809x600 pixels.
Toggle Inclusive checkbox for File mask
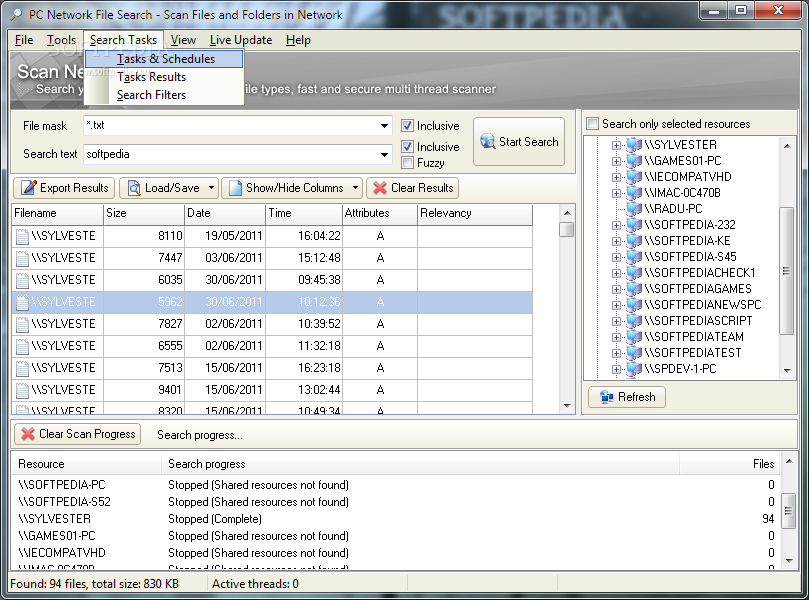[407, 125]
